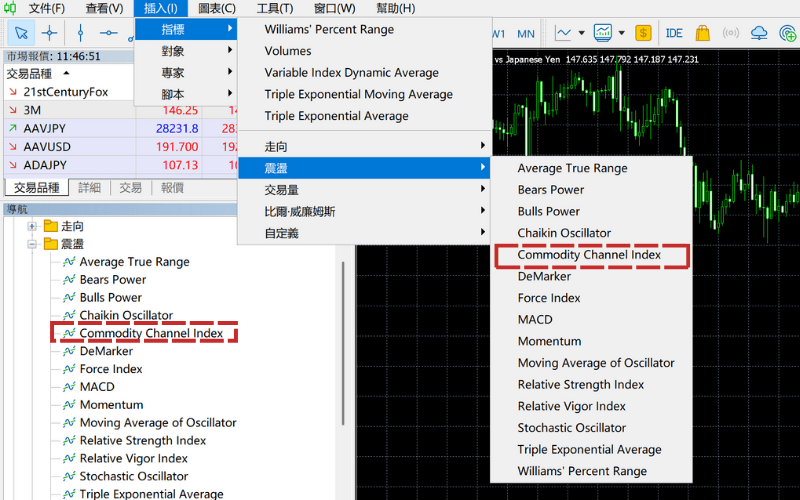Select MACD in navigator tree
Image resolution: width=800 pixels, height=500 pixels.
[97, 387]
